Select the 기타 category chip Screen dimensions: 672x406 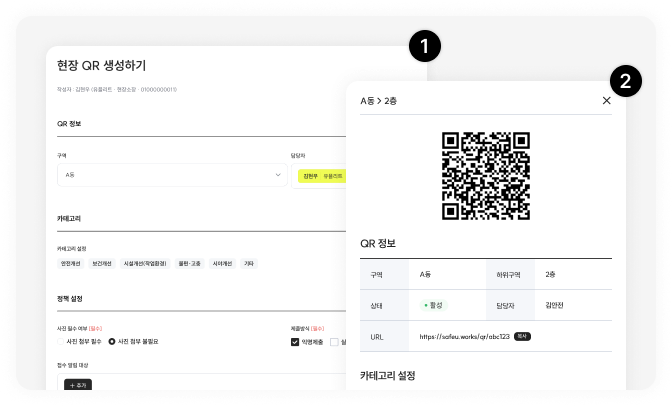click(x=249, y=264)
